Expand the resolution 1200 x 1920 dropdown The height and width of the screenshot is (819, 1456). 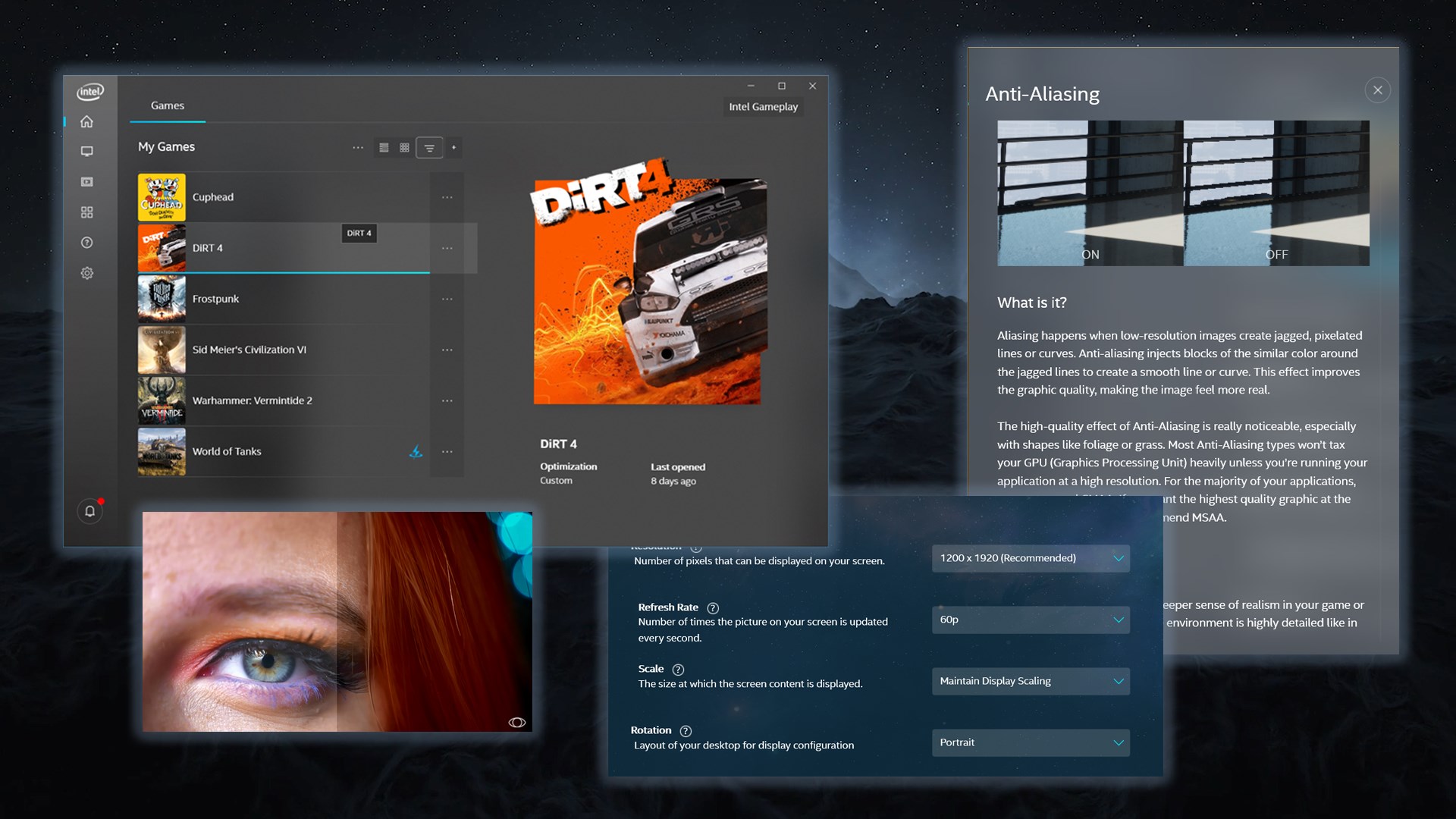(1030, 558)
